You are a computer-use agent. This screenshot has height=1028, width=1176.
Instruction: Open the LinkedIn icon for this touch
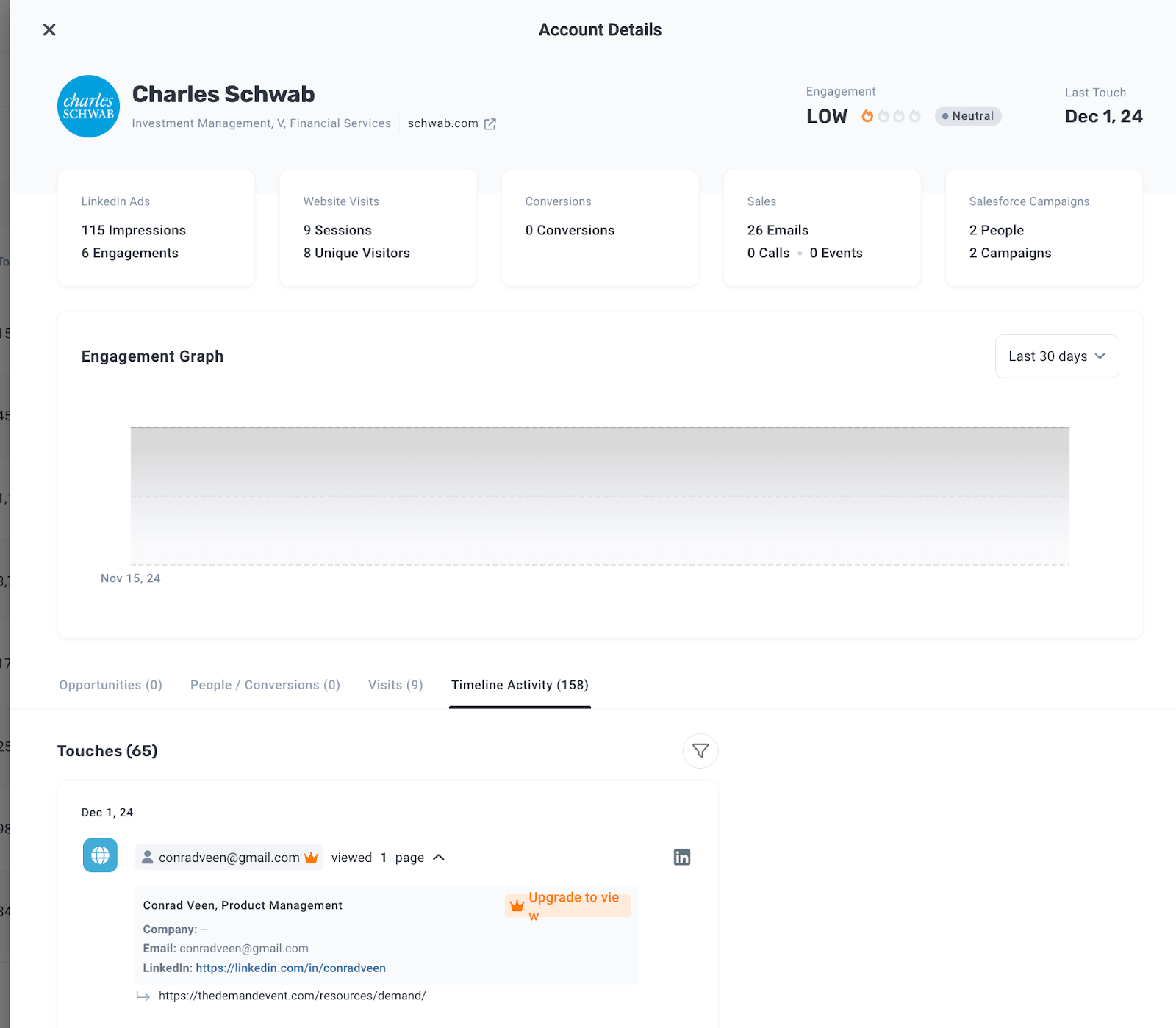pos(682,858)
